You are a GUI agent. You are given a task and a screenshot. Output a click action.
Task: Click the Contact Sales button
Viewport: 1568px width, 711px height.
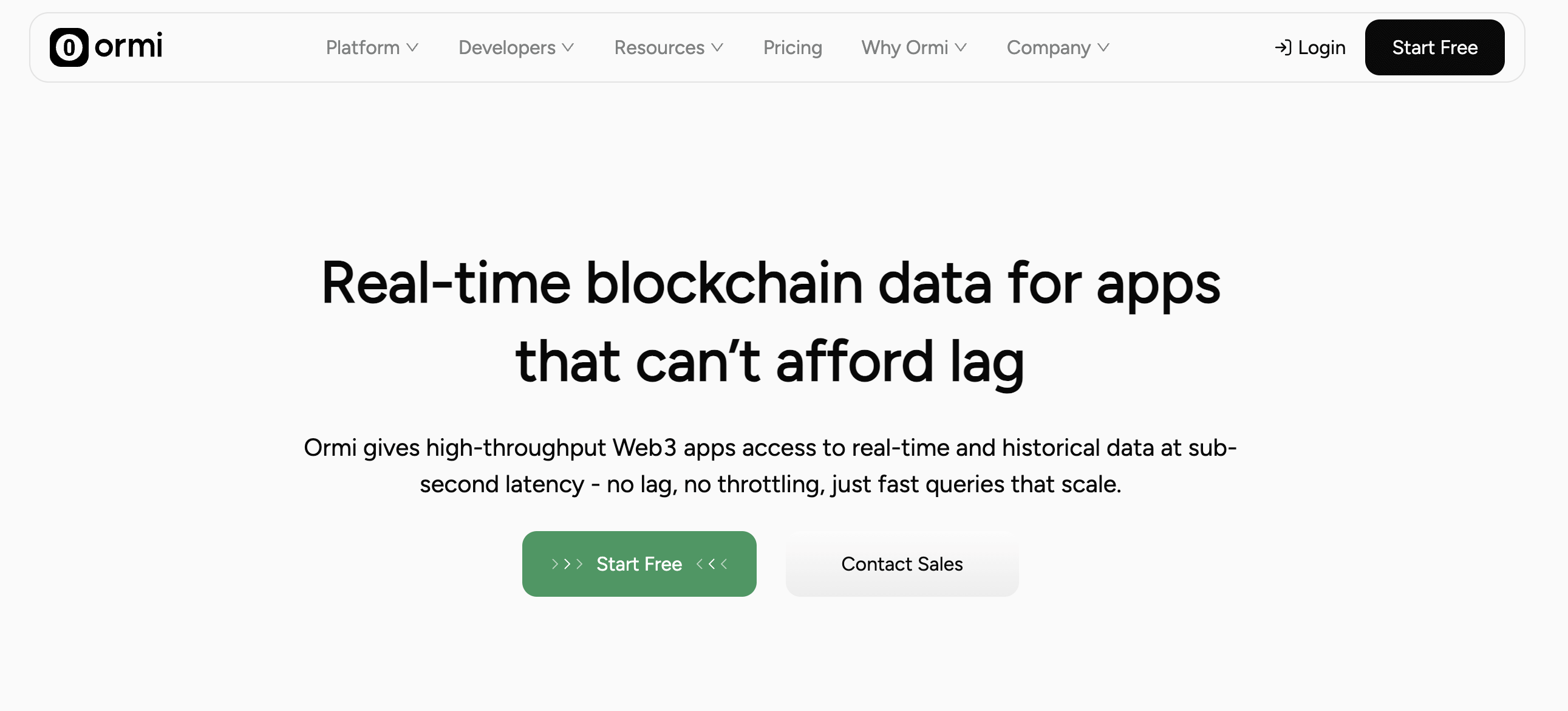click(901, 564)
